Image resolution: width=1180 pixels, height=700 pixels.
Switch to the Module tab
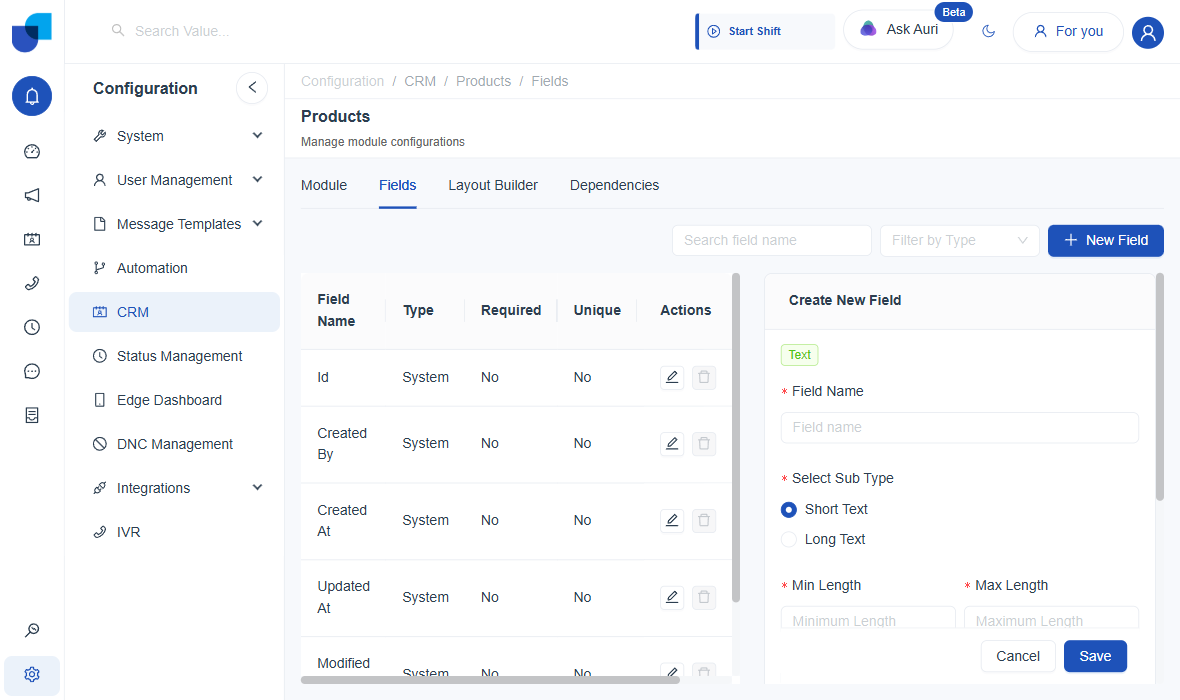[324, 186]
